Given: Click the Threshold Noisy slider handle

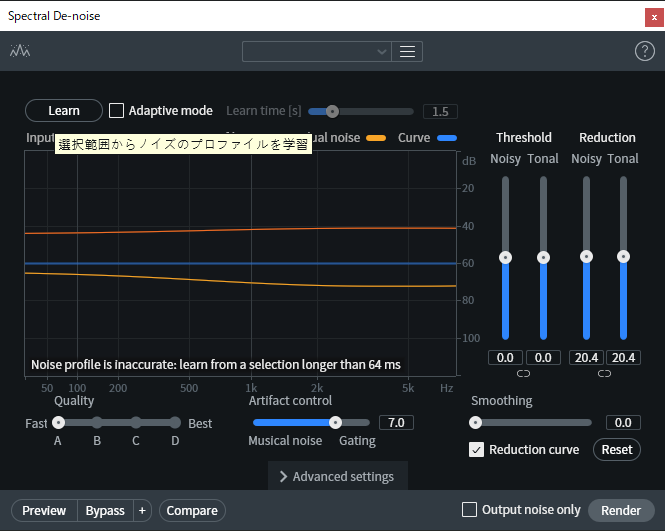Looking at the screenshot, I should (506, 257).
